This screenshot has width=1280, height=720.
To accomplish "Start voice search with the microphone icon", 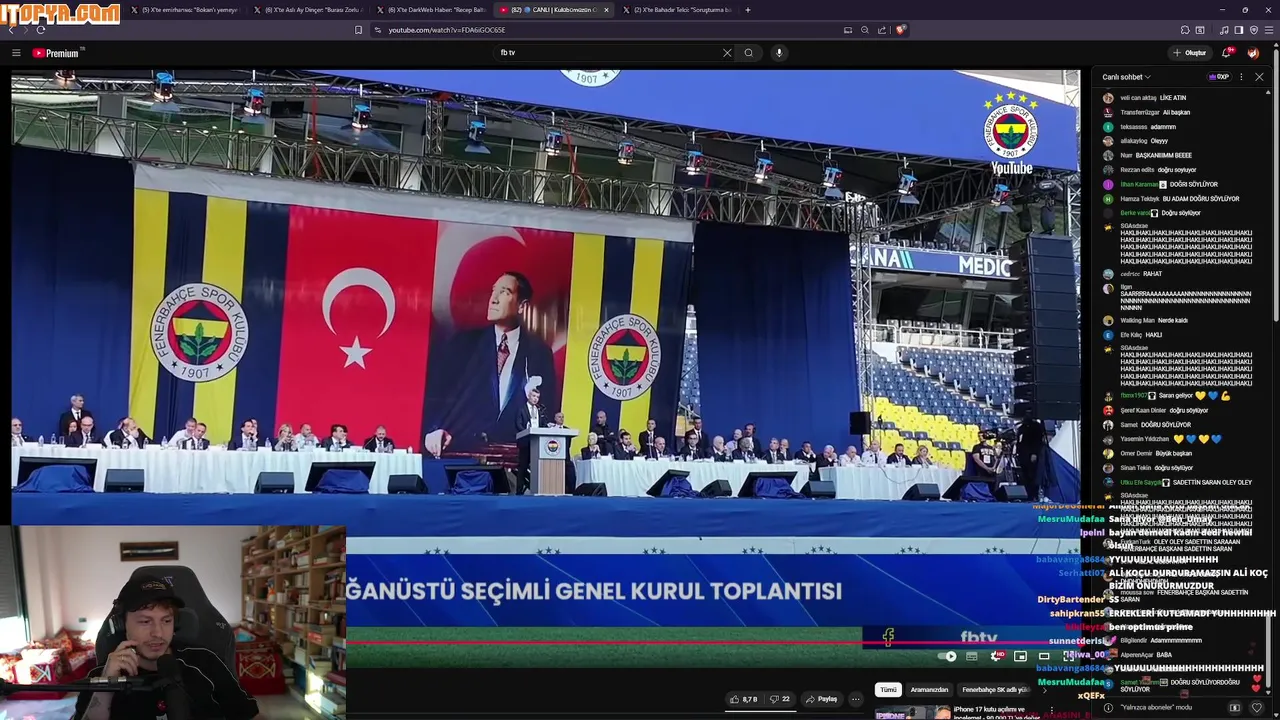I will point(779,53).
